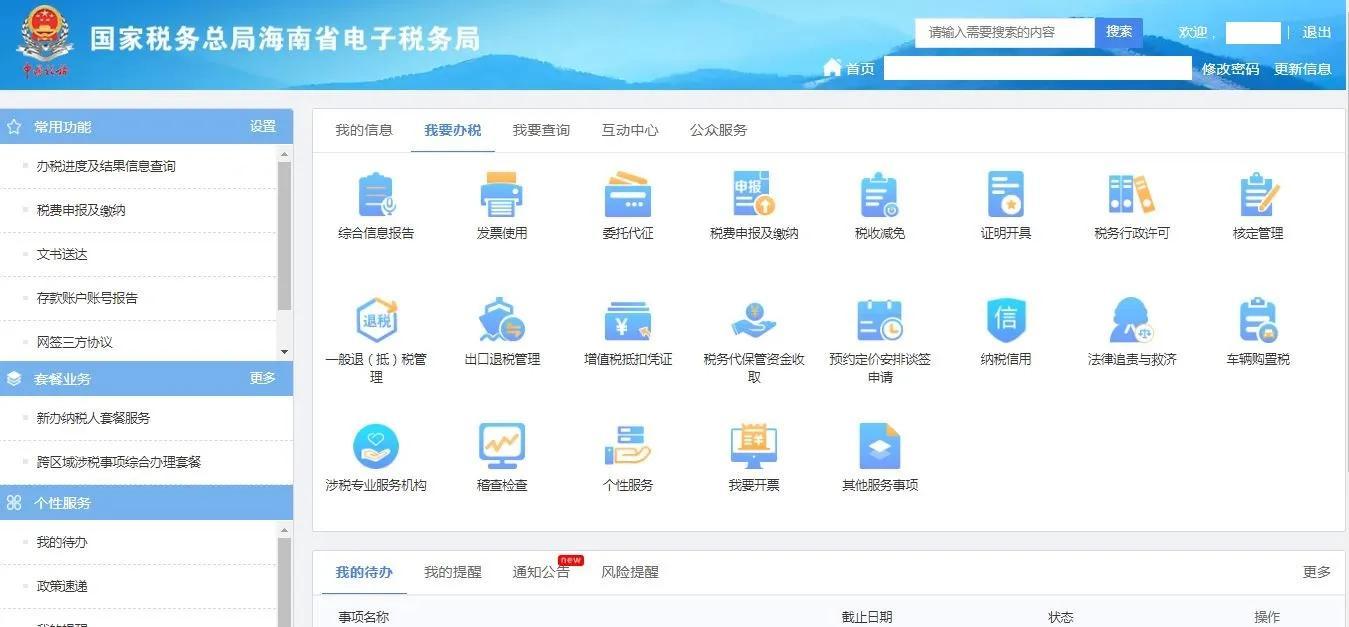Open 稽查检查 chart icon
The image size is (1349, 627).
pos(502,447)
